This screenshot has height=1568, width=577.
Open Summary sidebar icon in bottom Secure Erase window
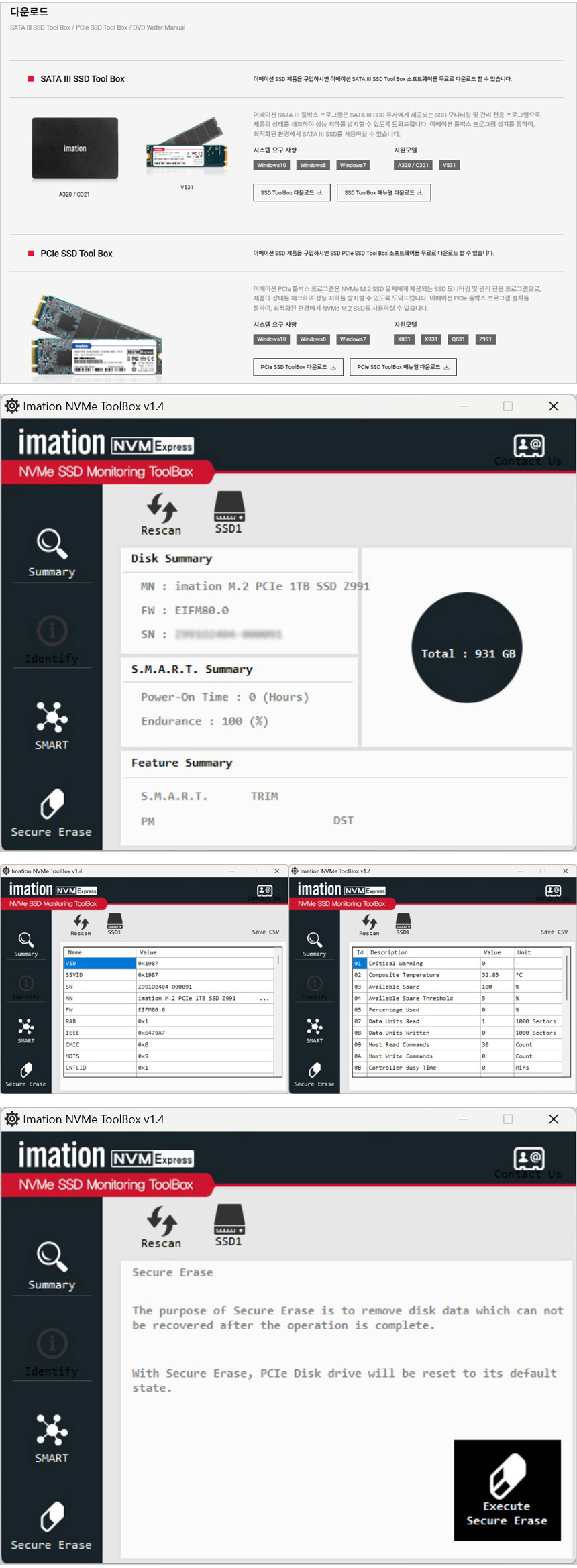[52, 1257]
